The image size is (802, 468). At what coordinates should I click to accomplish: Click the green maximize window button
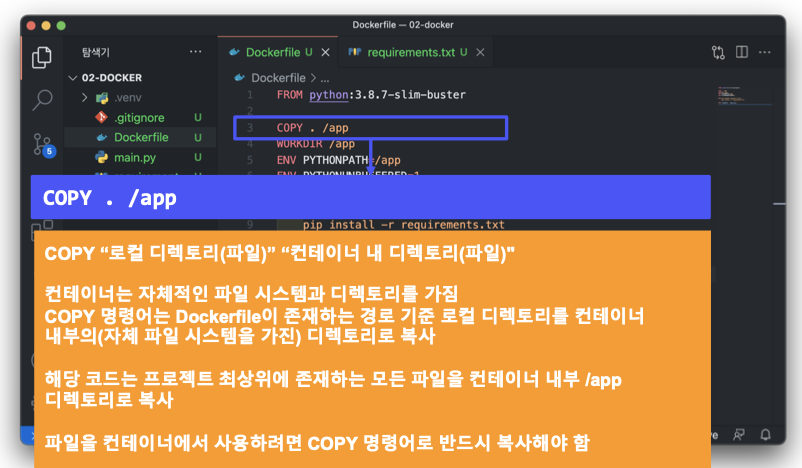click(61, 25)
